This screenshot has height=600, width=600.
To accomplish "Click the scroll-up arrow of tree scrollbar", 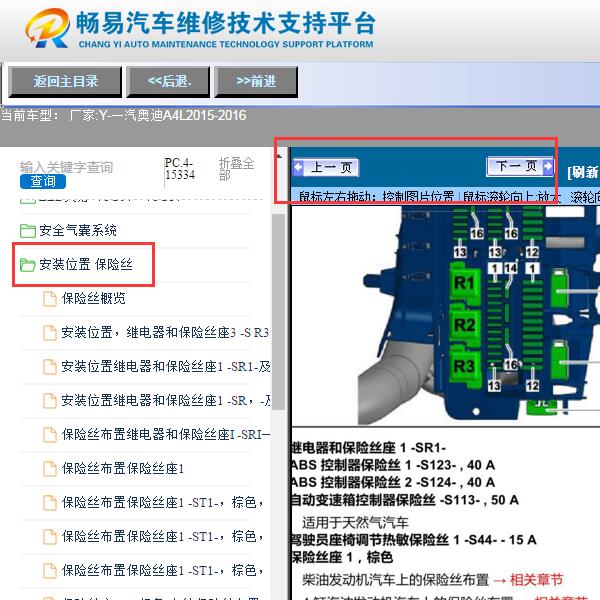I will pos(279,156).
